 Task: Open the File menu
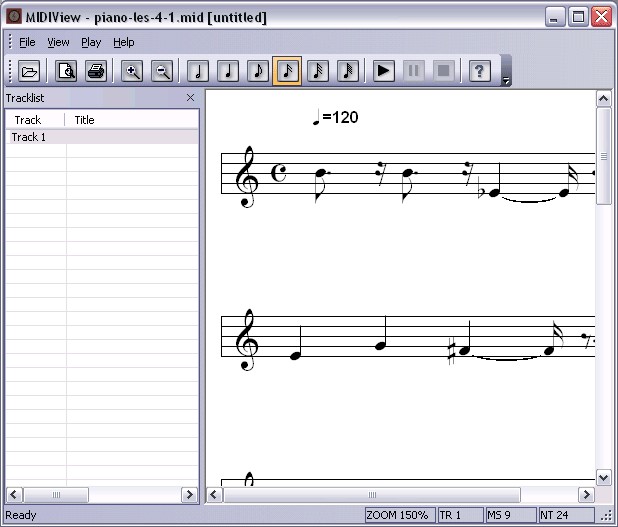[x=27, y=42]
